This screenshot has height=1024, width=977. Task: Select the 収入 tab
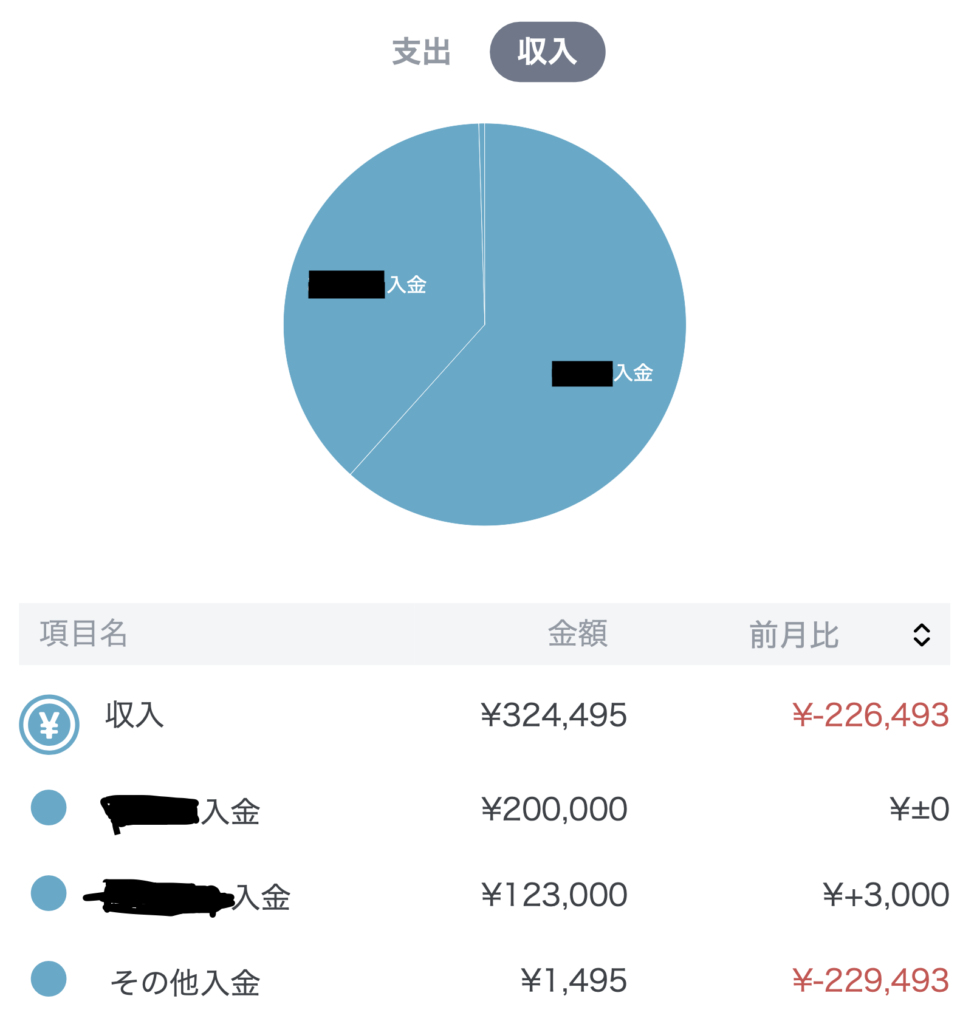[x=547, y=52]
